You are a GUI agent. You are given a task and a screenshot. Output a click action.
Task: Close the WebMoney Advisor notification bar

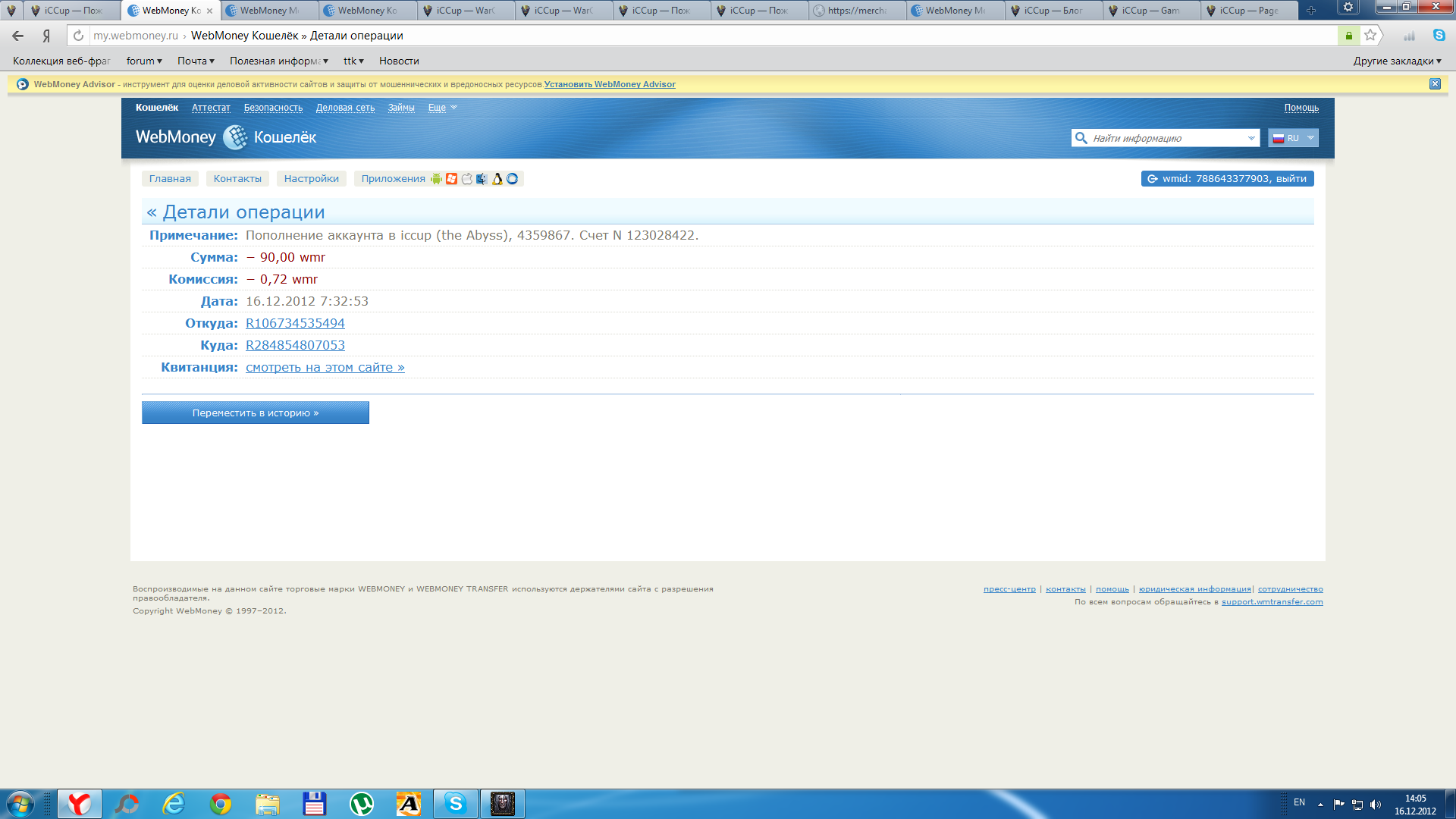(1435, 84)
